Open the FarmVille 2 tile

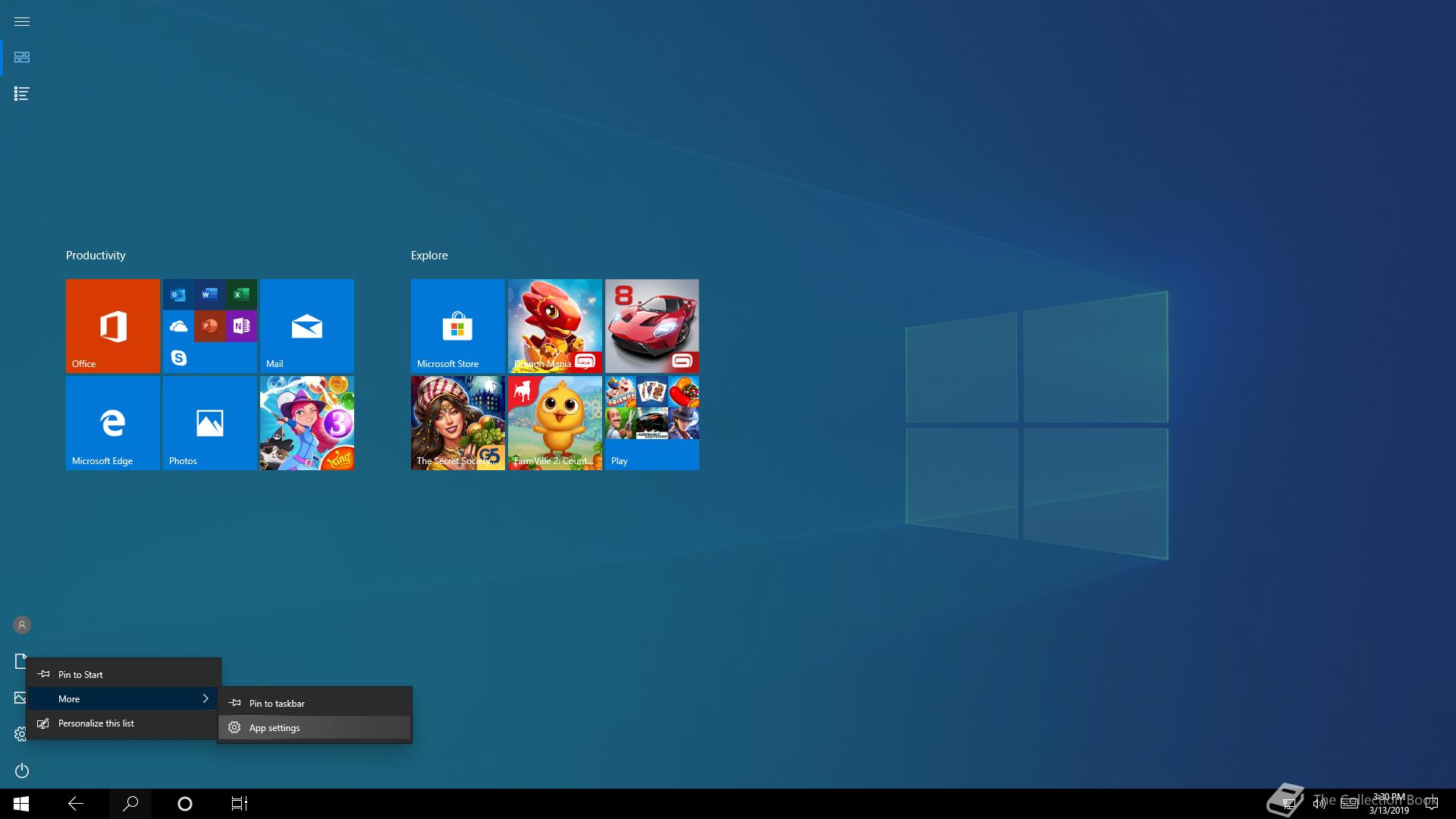[x=555, y=423]
